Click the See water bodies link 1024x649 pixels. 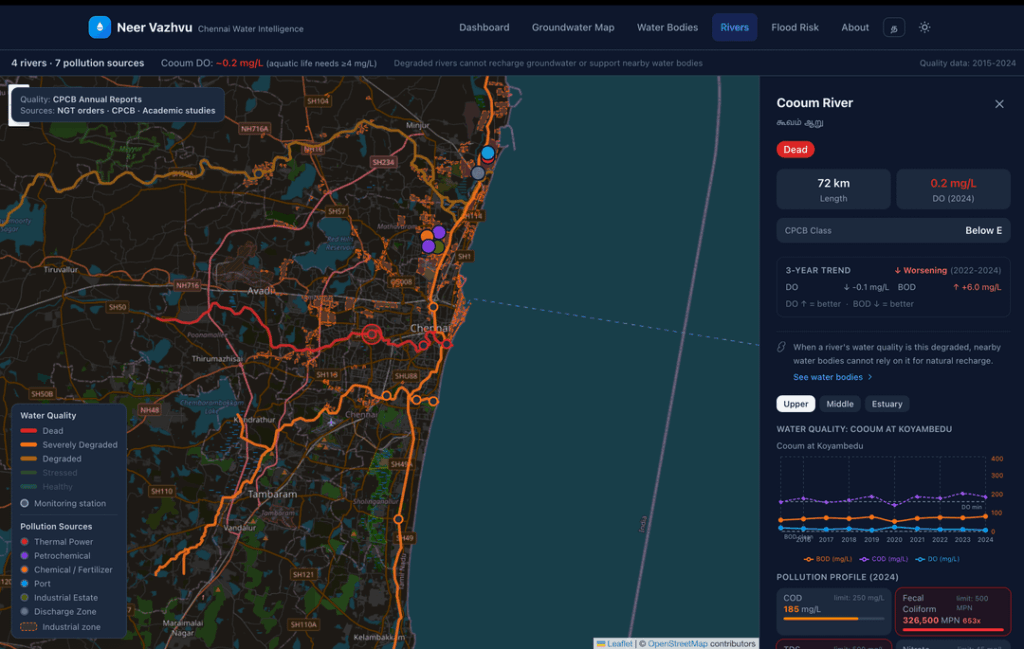(x=828, y=377)
